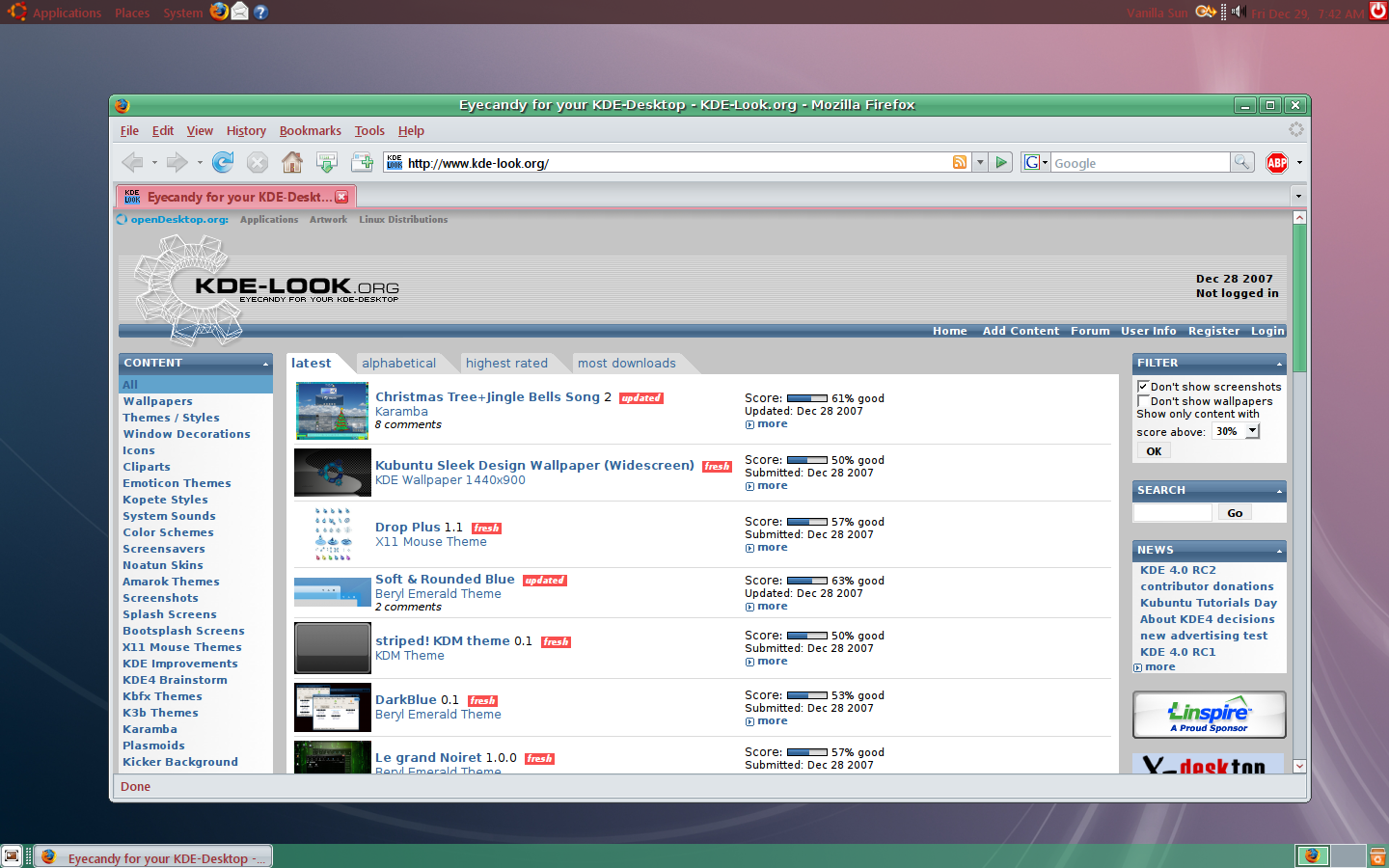
Task: Click the Firefox Back arrow button
Action: pos(133,163)
